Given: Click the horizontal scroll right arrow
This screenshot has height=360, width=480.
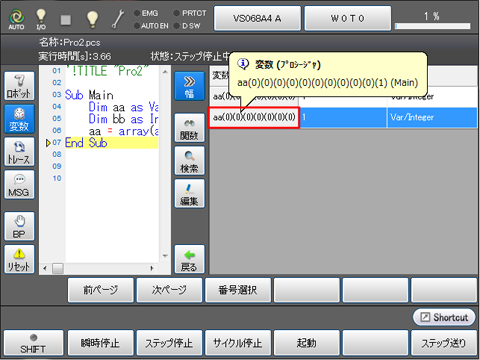Looking at the screenshot, I should pyautogui.click(x=152, y=268).
